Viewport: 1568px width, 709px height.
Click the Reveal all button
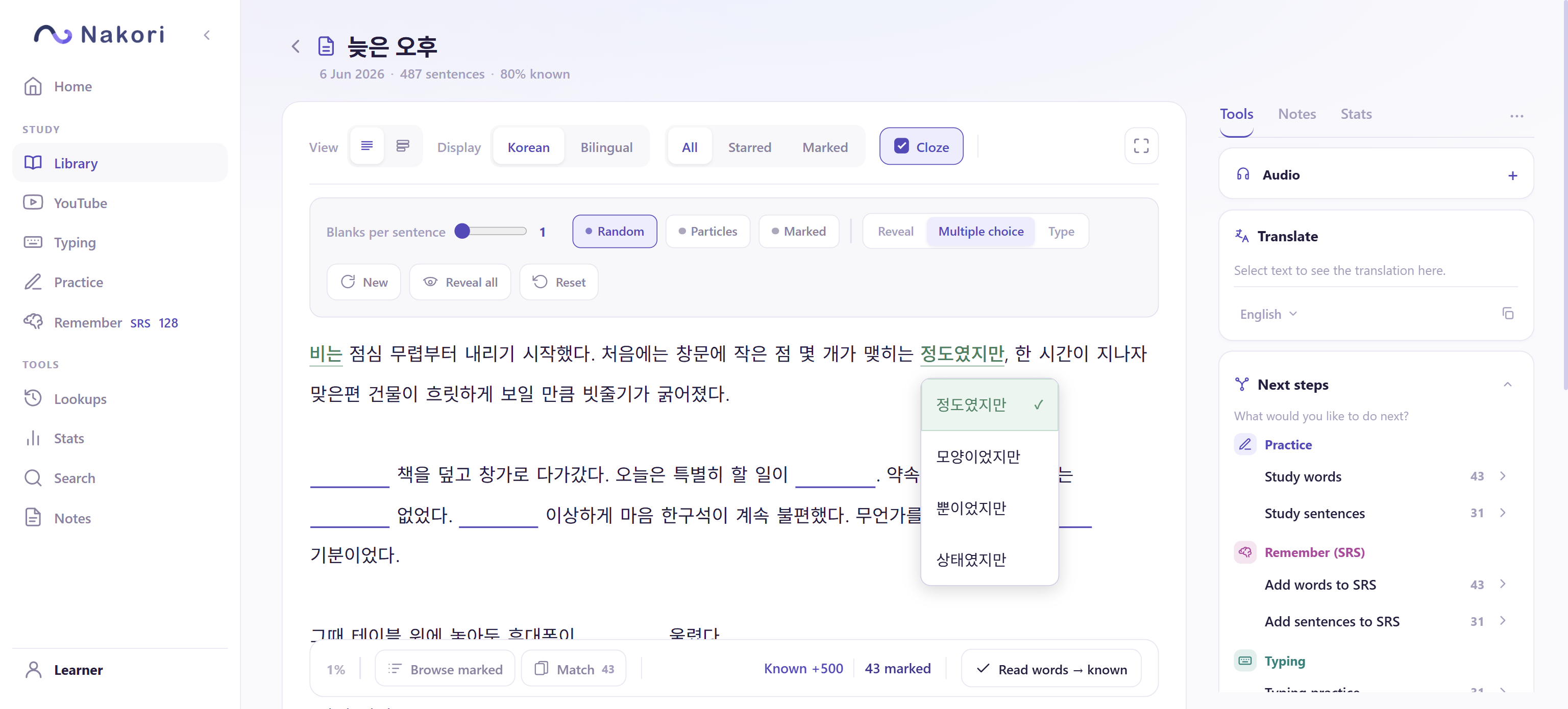[459, 282]
